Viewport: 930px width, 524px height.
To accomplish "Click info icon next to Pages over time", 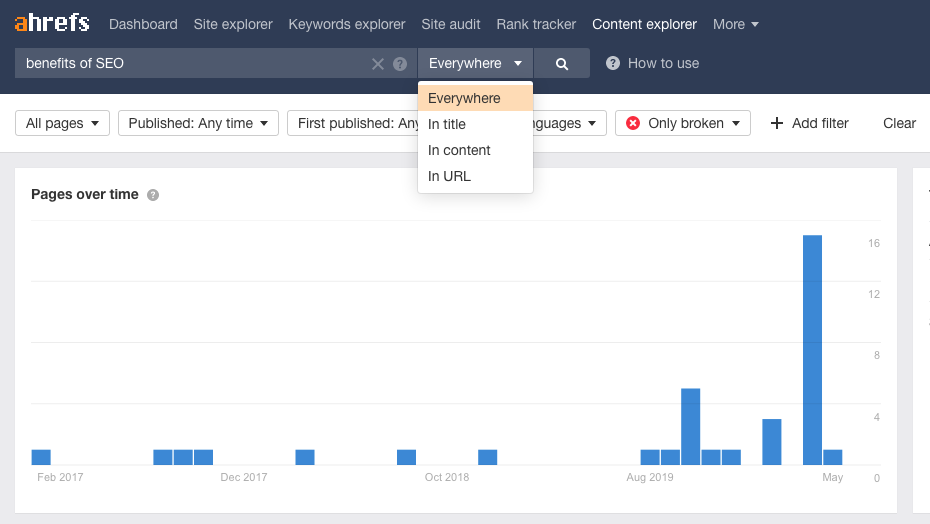I will [153, 195].
